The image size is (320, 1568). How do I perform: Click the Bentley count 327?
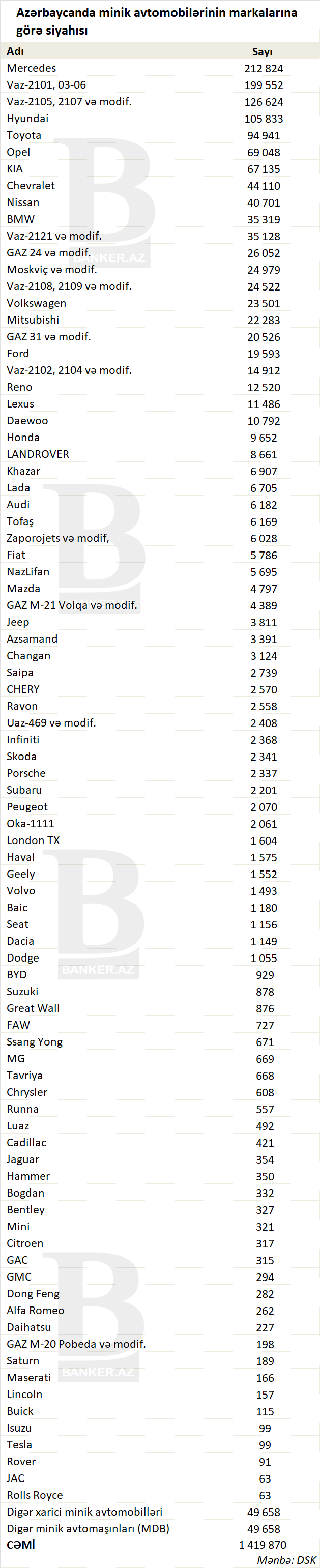pyautogui.click(x=265, y=1209)
